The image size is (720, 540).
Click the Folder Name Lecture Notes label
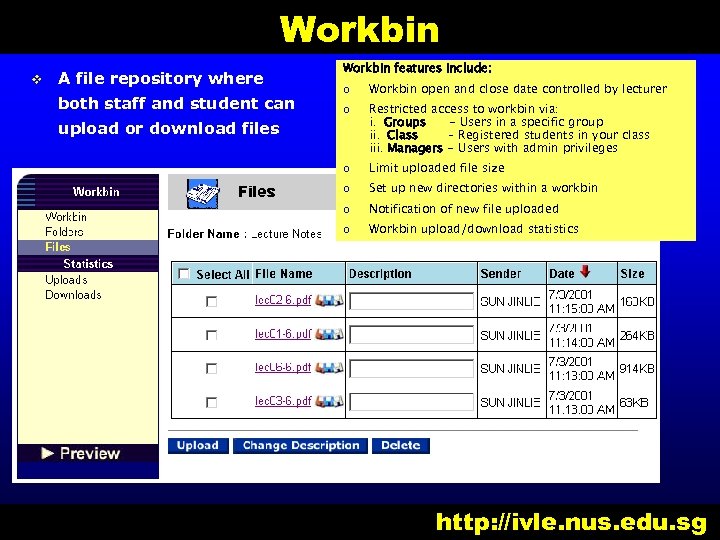[x=244, y=234]
